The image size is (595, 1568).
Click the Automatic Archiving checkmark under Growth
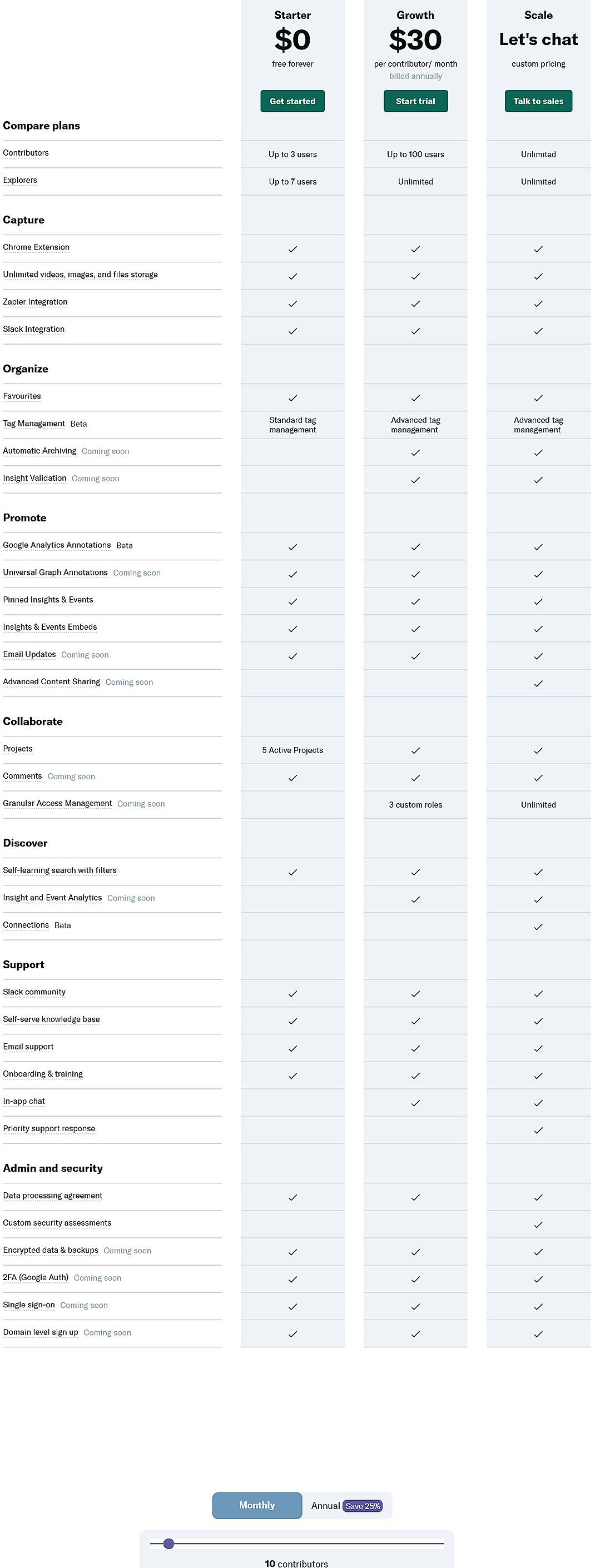(x=415, y=452)
